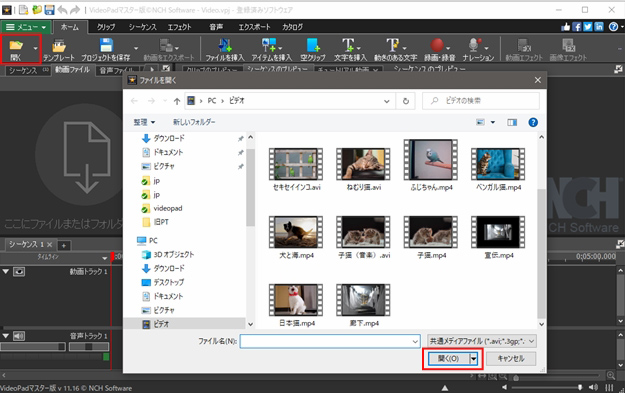625x393 pixels.
Task: Expand the 開く button dropdown arrow in toolbar
Action: coord(35,49)
